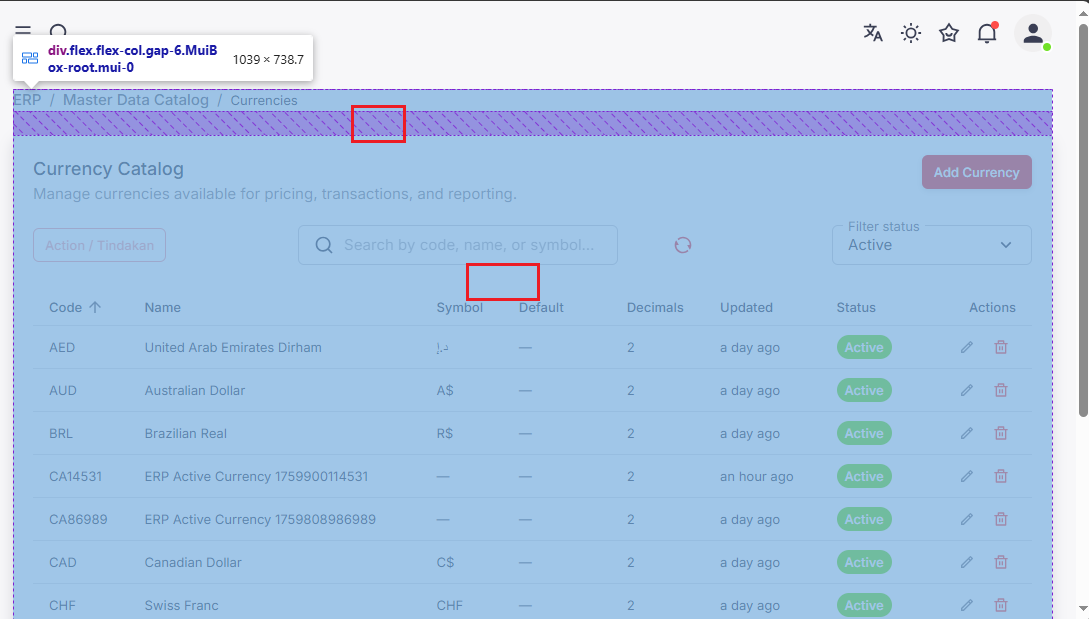Edit the AED currency row
The width and height of the screenshot is (1089, 619).
[966, 348]
